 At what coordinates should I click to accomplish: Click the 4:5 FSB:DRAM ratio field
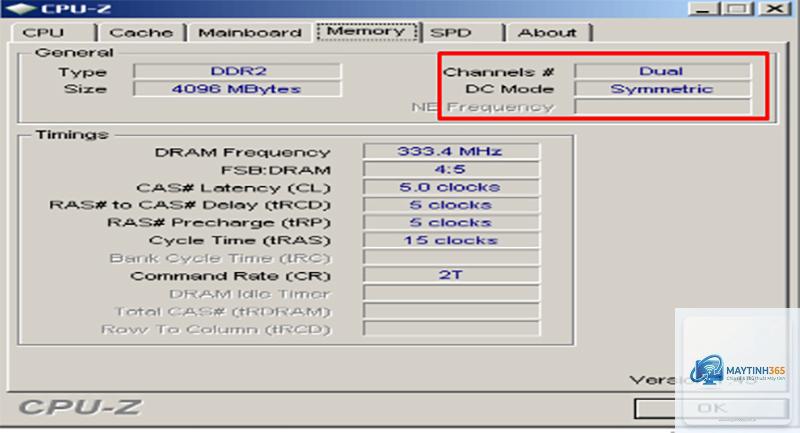tap(451, 169)
